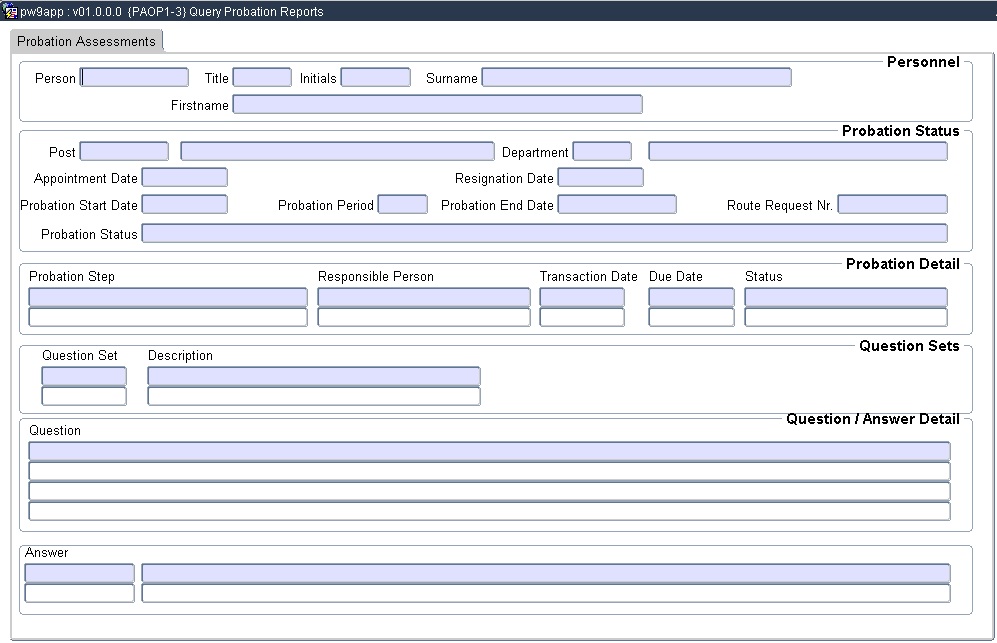This screenshot has width=997, height=643.
Task: Click into the Surname field
Action: [636, 78]
